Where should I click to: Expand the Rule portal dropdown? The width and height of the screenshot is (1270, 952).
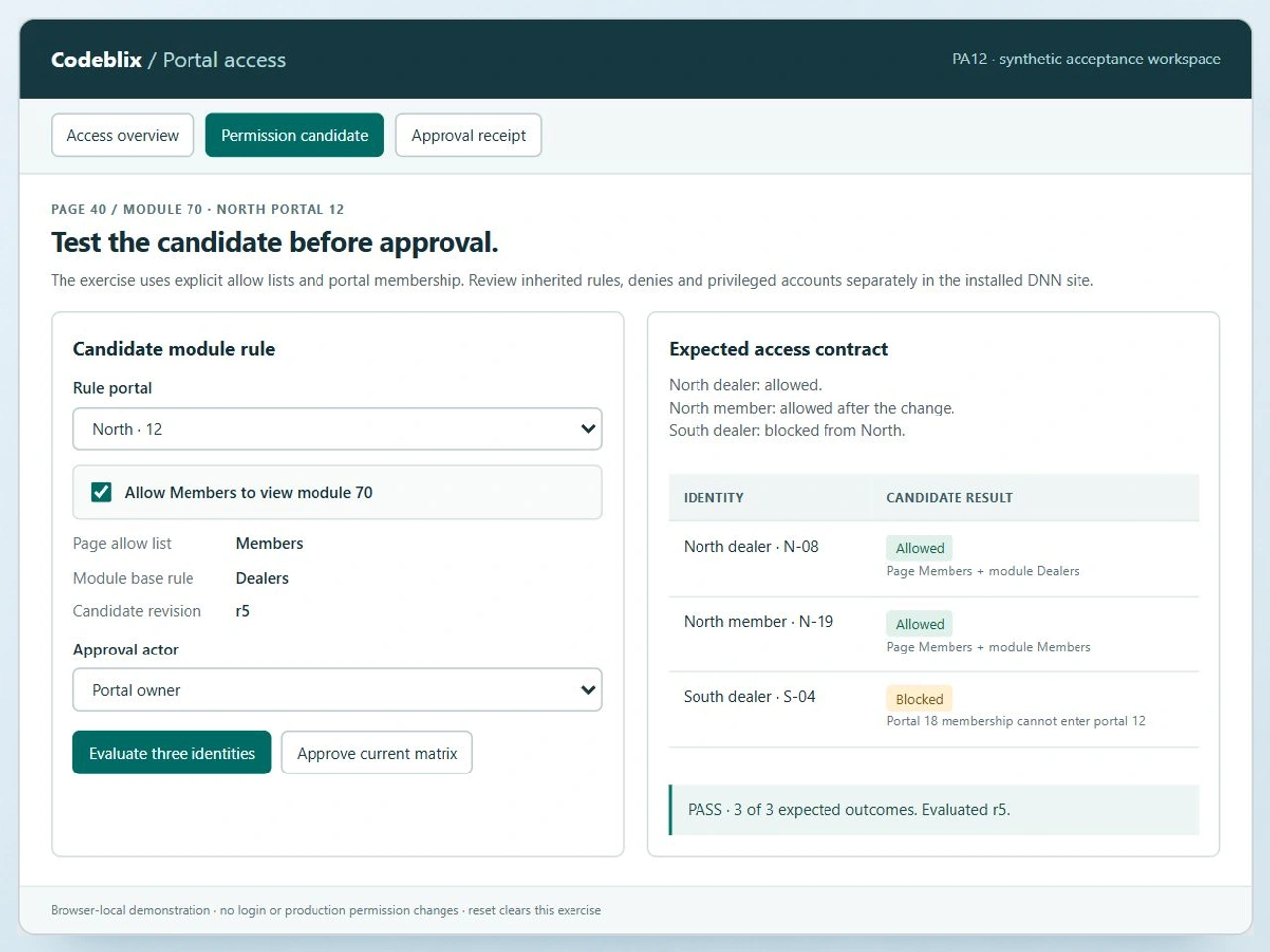pos(337,429)
